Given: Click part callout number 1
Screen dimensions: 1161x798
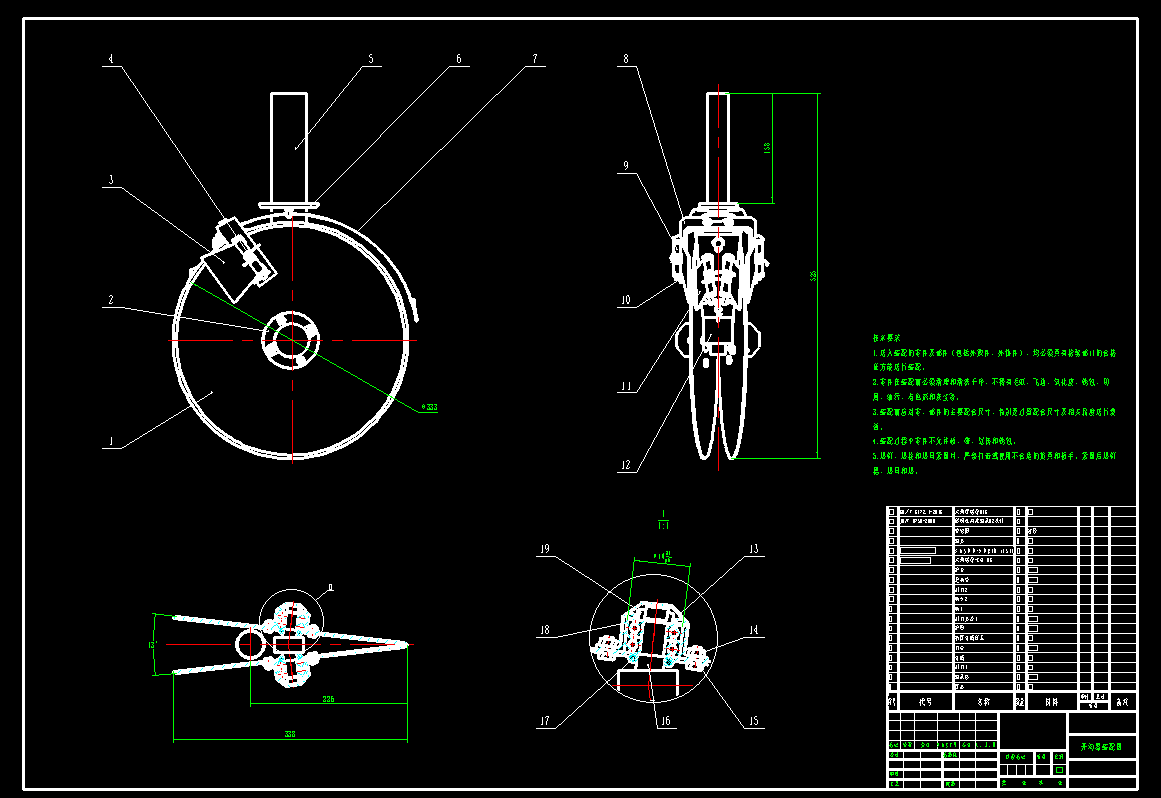Looking at the screenshot, I should click(x=111, y=442).
